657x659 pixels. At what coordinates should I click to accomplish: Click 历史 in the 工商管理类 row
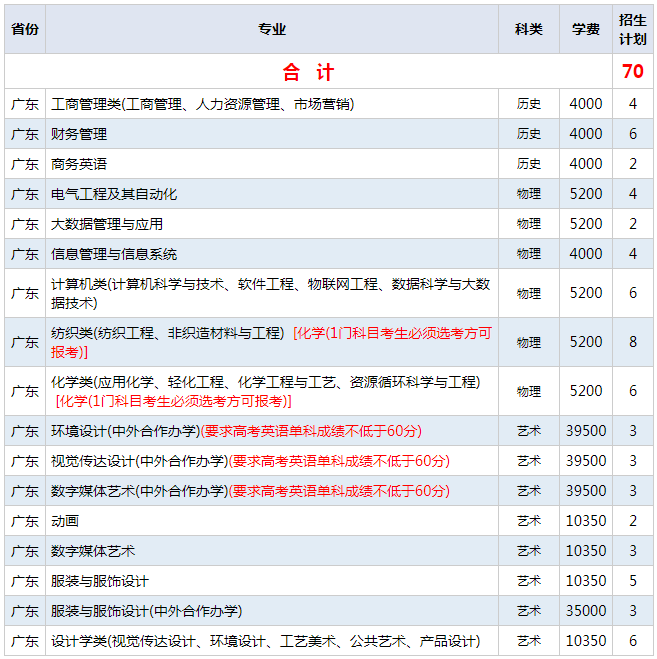[529, 104]
